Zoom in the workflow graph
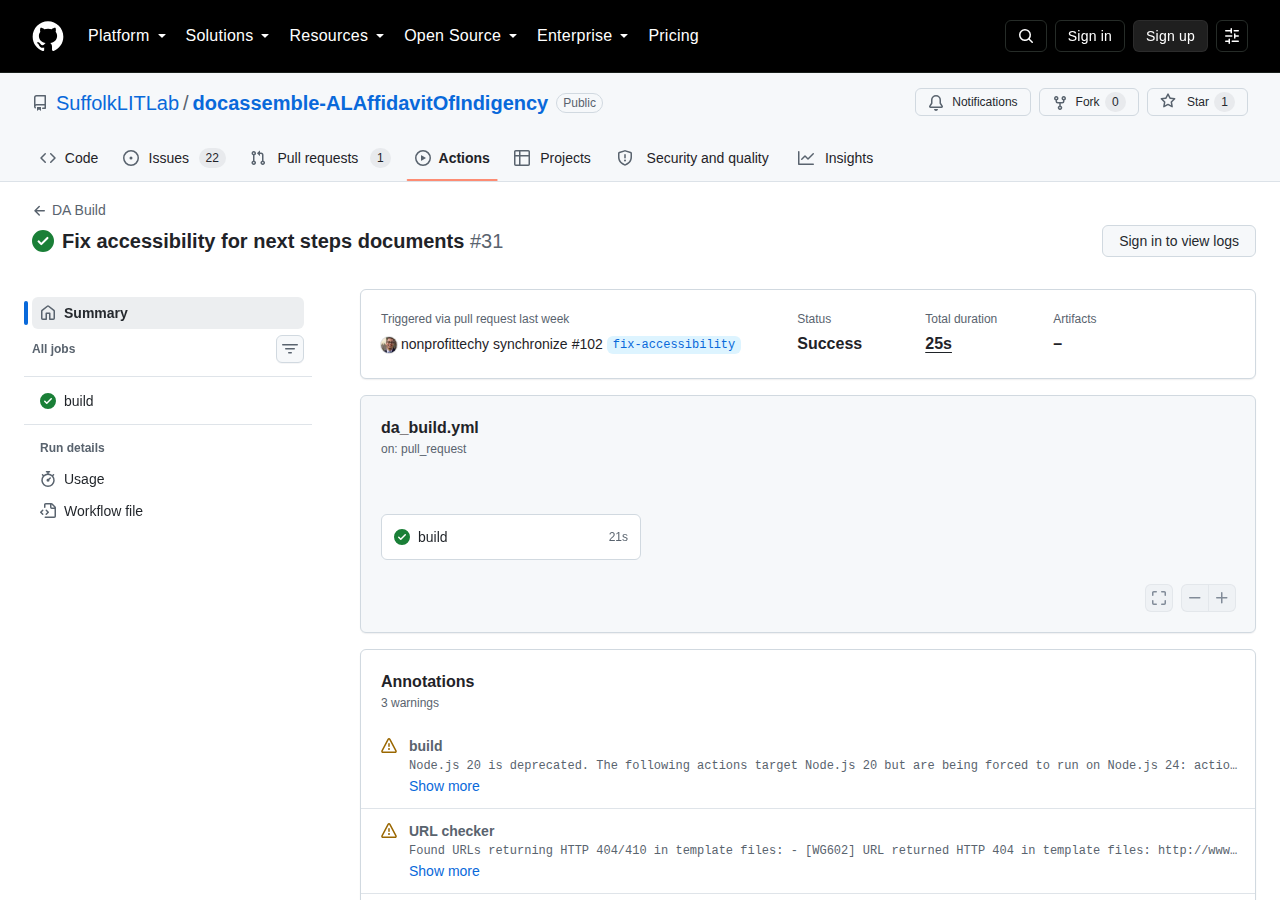Image resolution: width=1280 pixels, height=900 pixels. click(x=1222, y=598)
